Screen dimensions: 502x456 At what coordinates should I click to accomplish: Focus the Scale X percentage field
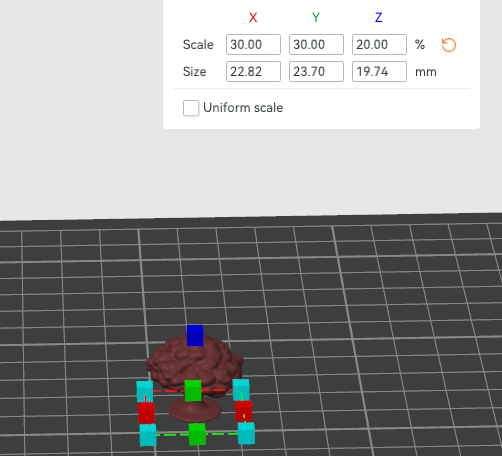click(253, 44)
